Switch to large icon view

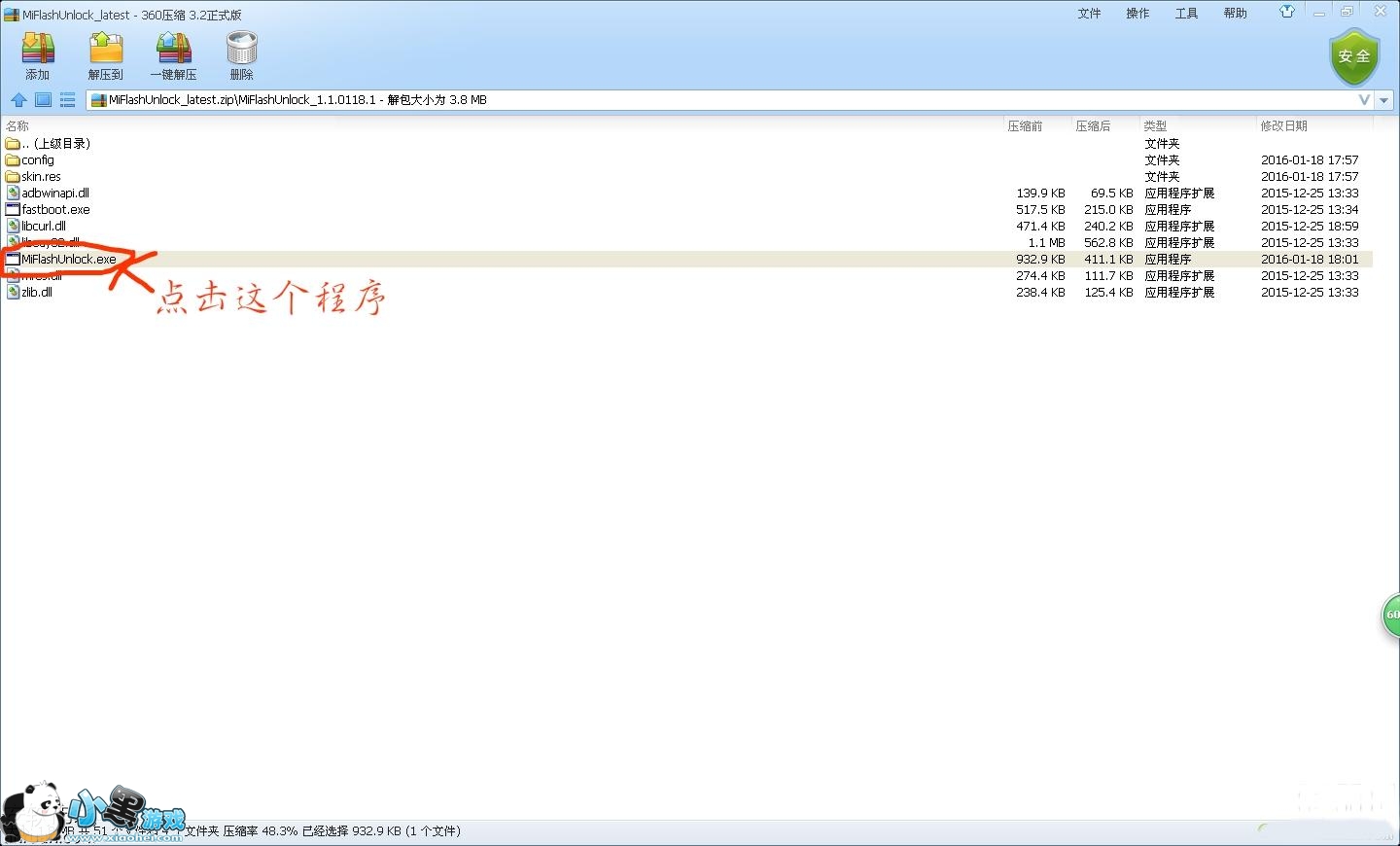pyautogui.click(x=43, y=100)
